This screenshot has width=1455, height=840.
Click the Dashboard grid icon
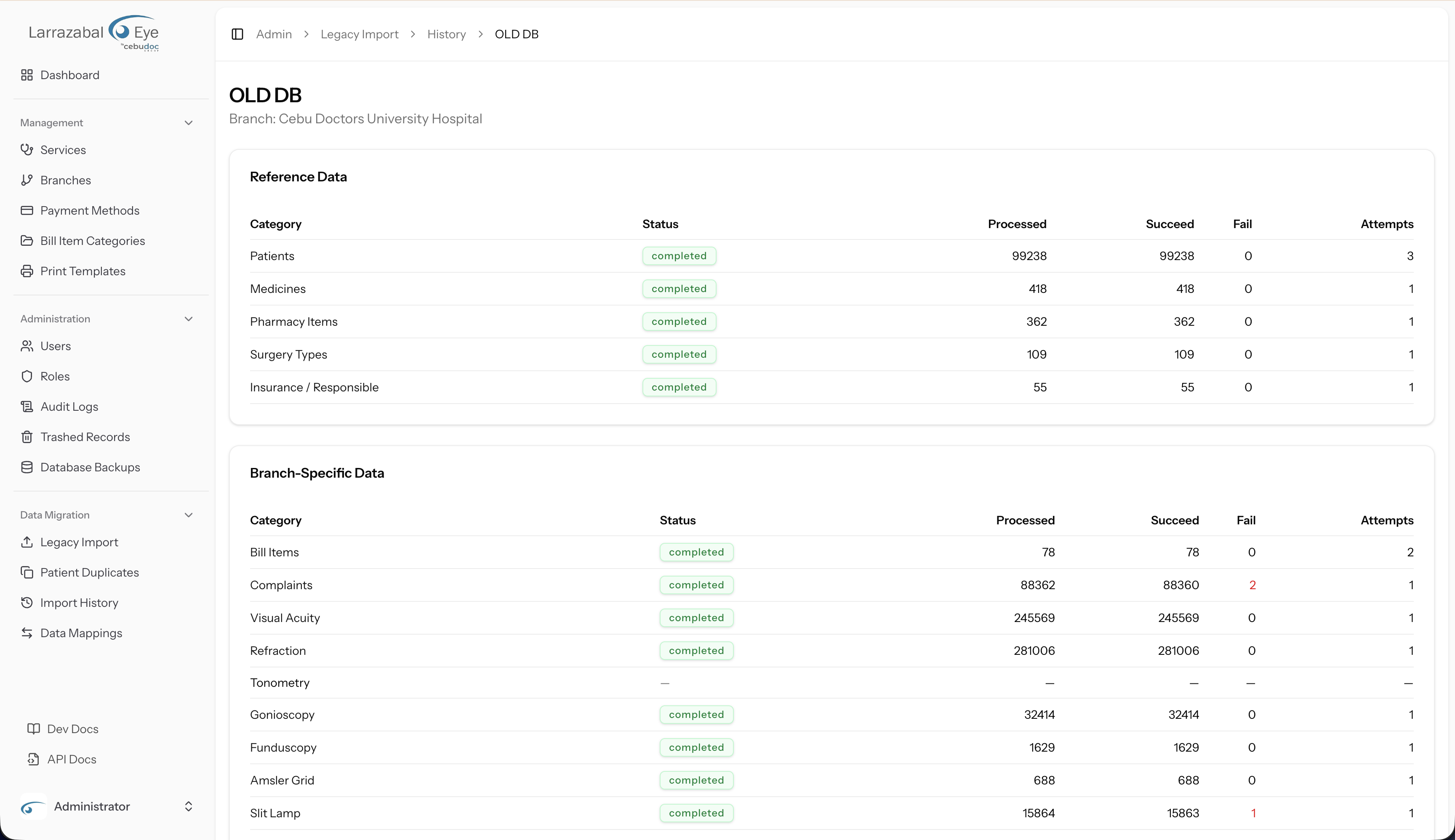[x=27, y=75]
